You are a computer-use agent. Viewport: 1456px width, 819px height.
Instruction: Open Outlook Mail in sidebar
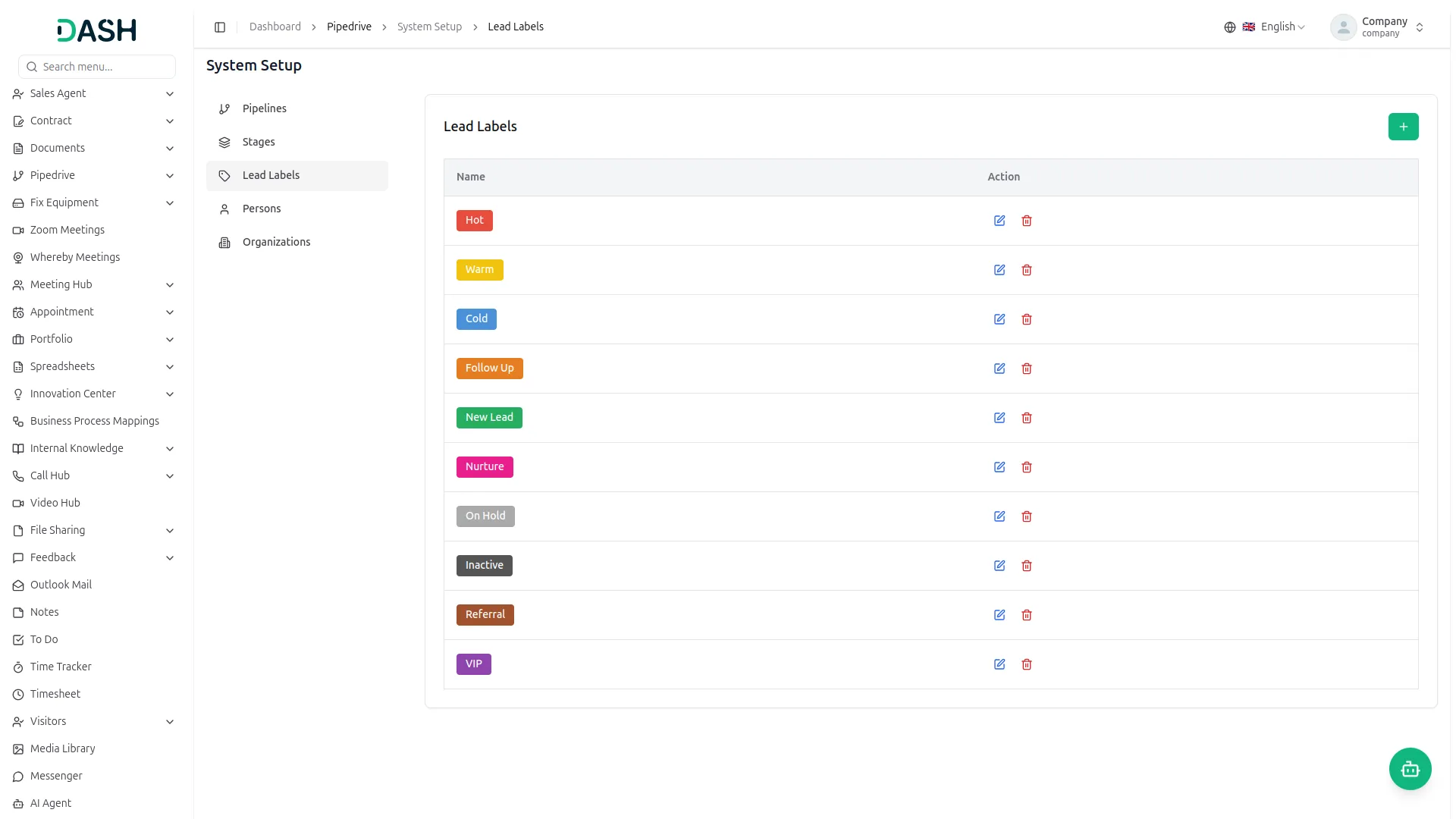[x=94, y=585]
